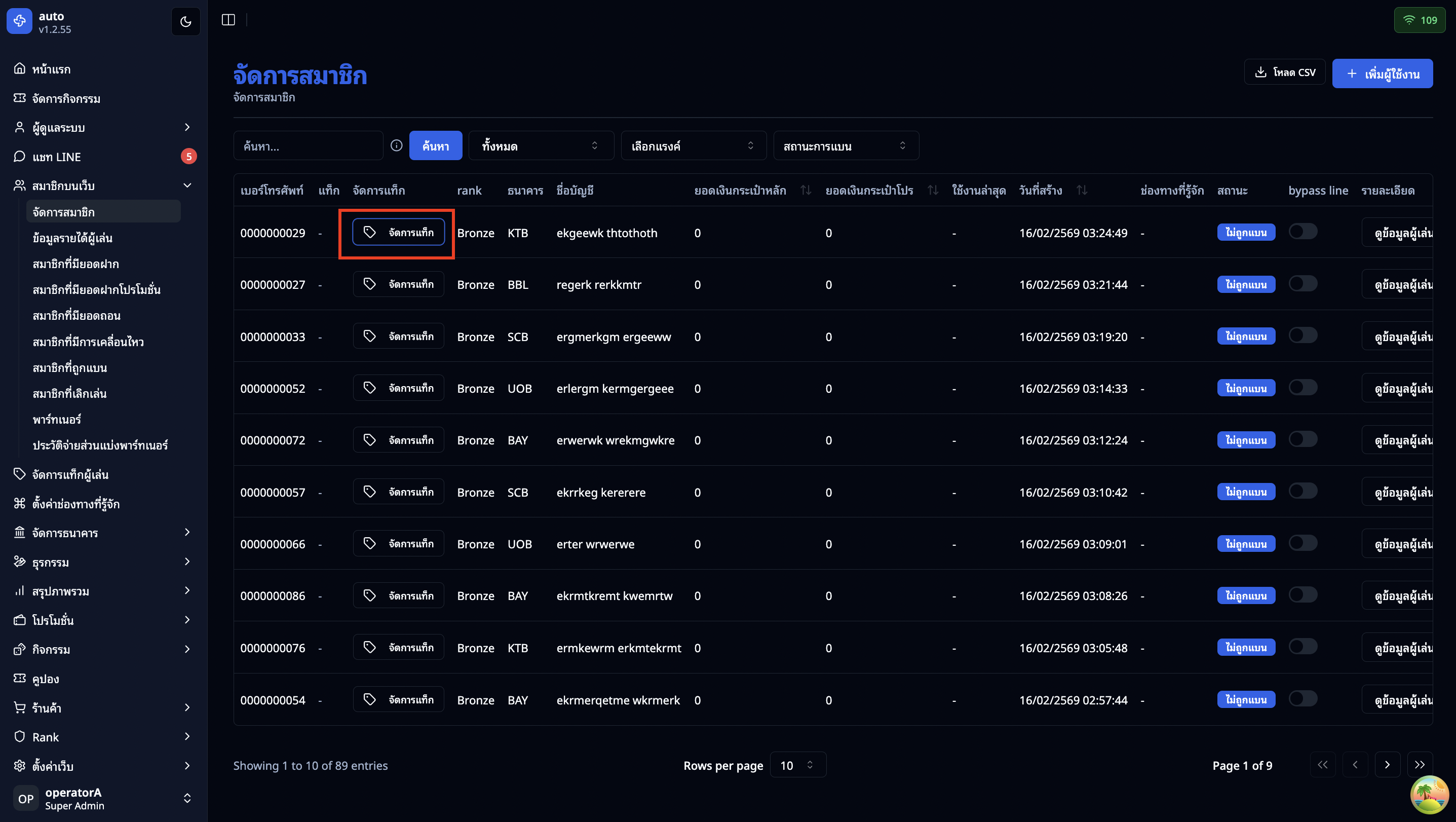Click the search info icon
The height and width of the screenshot is (822, 1456).
pyautogui.click(x=396, y=146)
